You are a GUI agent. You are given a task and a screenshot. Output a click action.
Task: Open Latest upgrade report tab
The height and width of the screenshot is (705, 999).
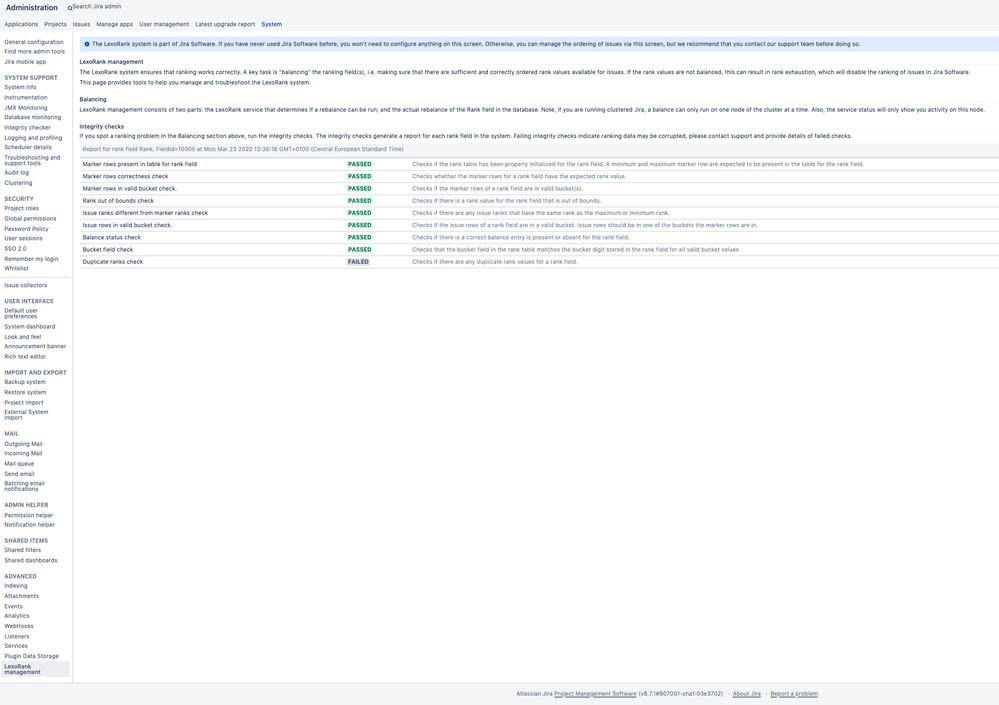[225, 24]
